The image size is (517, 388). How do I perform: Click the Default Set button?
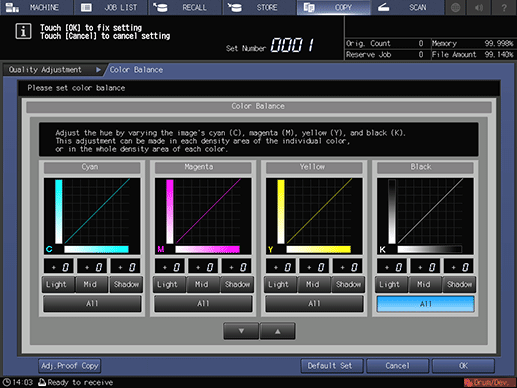(x=331, y=366)
